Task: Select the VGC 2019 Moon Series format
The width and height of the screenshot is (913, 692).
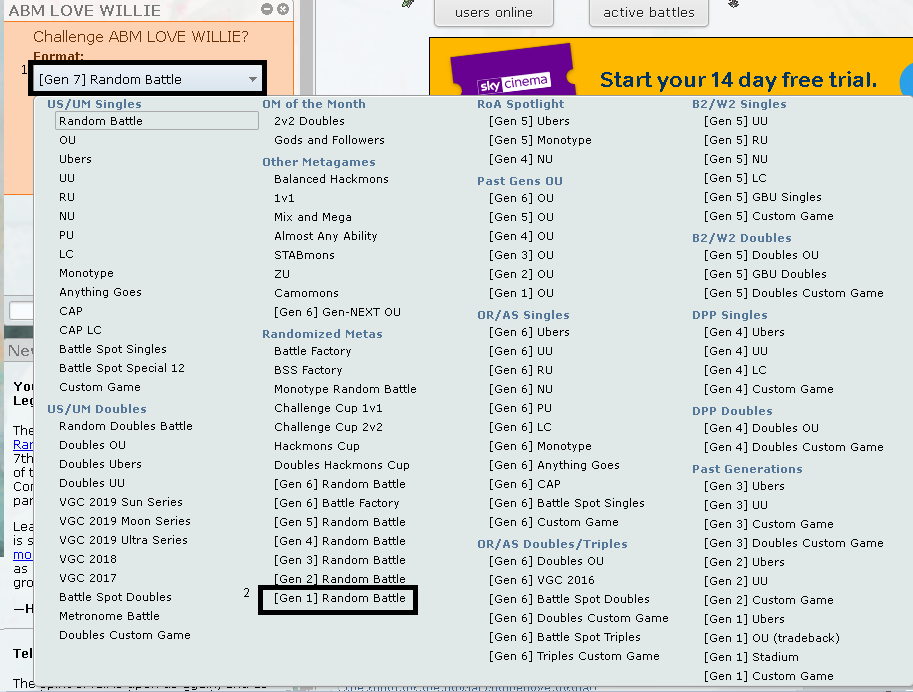Action: point(125,521)
